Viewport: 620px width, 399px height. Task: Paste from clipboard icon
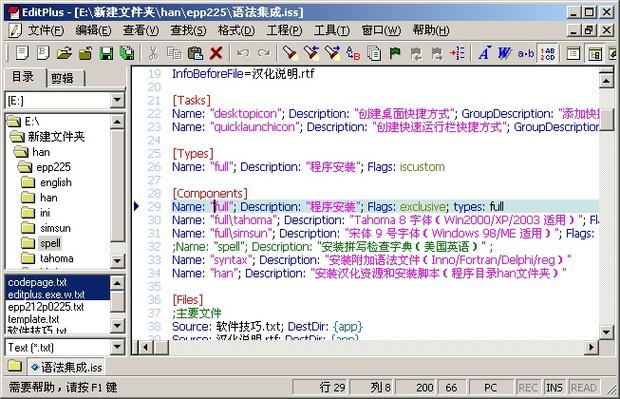coord(195,53)
